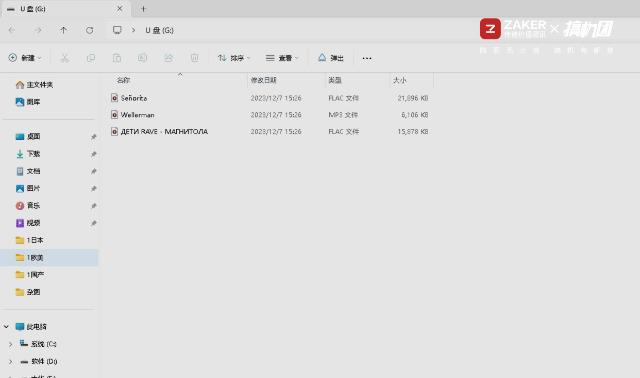The height and width of the screenshot is (378, 640).
Task: Expand the 软件 (D:) drive node
Action: pos(11,361)
